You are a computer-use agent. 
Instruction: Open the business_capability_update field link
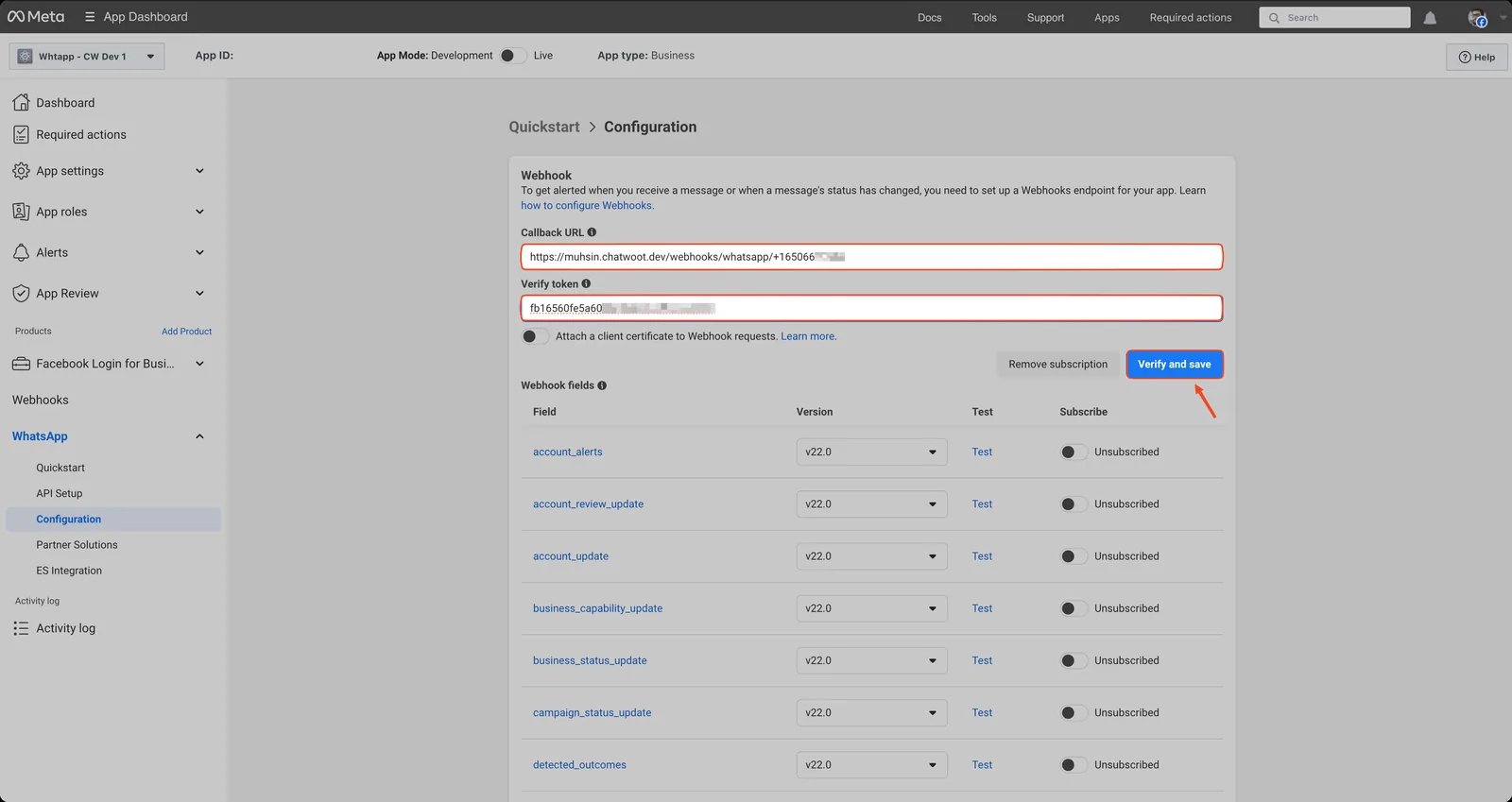point(597,608)
